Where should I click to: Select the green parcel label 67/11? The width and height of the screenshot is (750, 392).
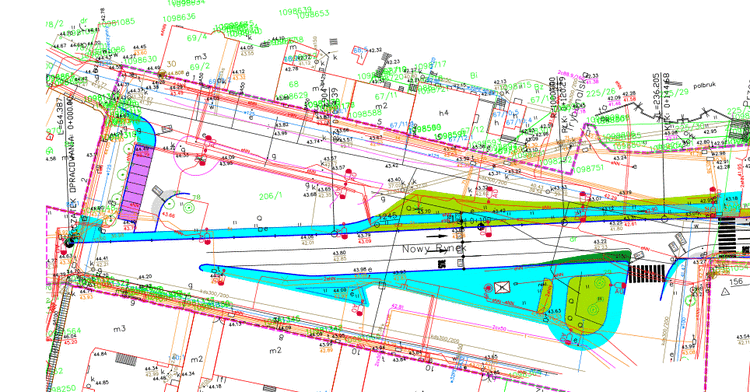[x=386, y=96]
